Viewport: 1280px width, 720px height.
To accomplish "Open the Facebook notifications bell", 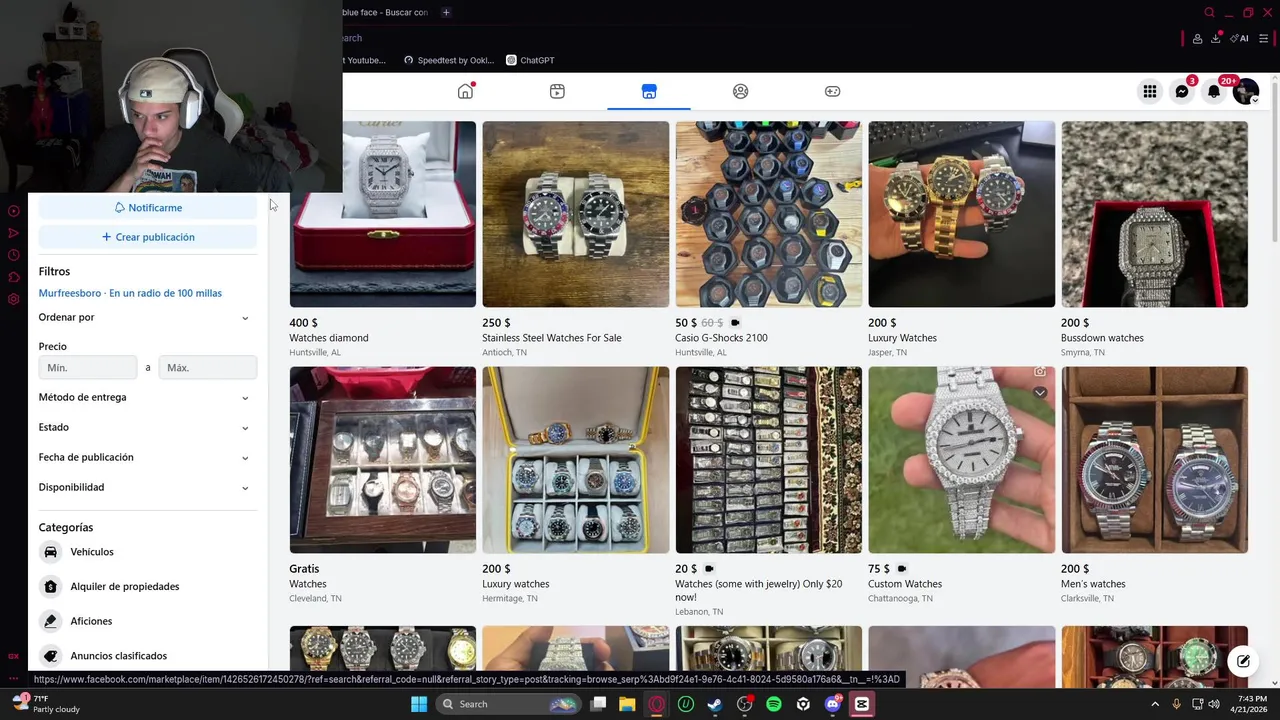I will tap(1214, 91).
